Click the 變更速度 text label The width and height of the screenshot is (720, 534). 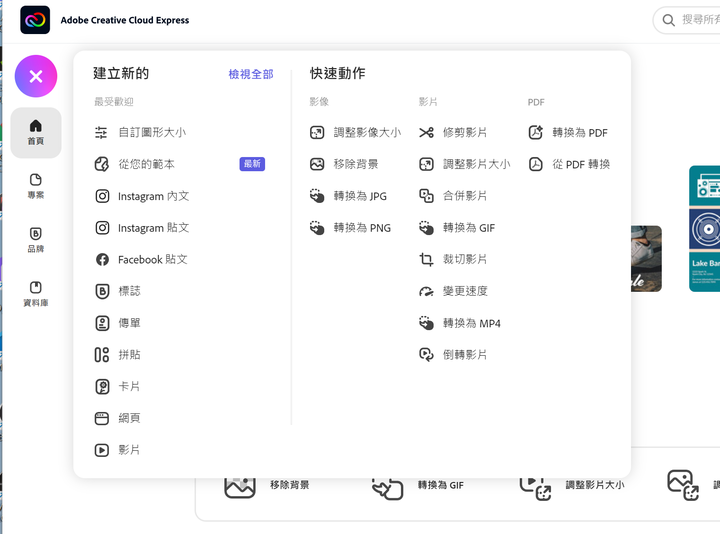[465, 291]
